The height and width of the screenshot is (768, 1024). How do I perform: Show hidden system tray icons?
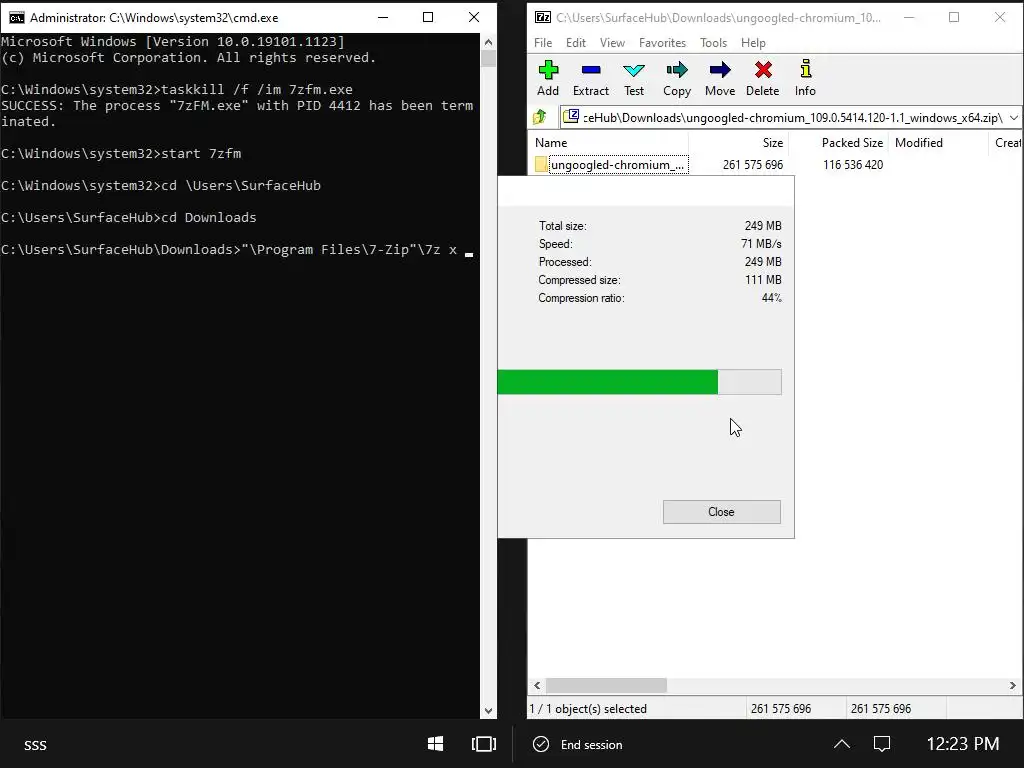point(842,744)
